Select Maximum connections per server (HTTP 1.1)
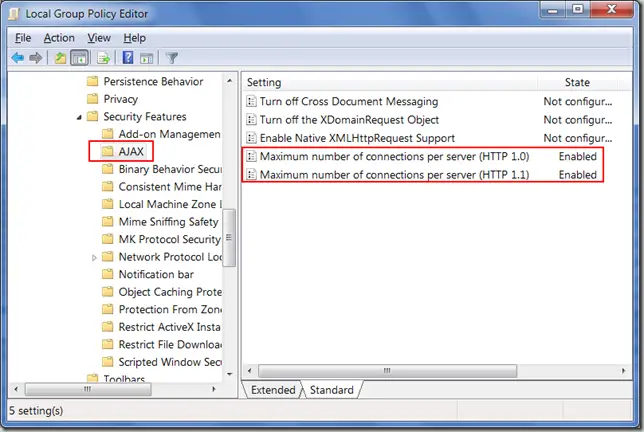The height and width of the screenshot is (432, 644). (394, 175)
